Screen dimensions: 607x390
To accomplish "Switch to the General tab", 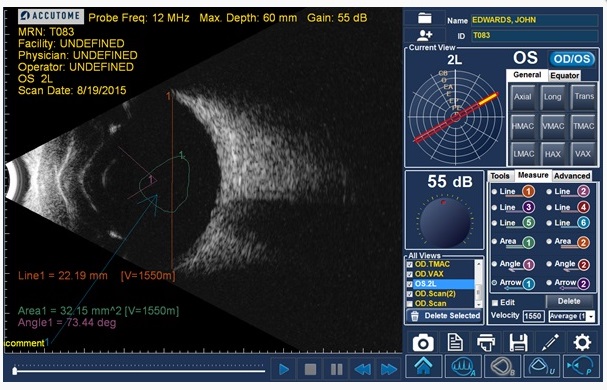I will [527, 75].
